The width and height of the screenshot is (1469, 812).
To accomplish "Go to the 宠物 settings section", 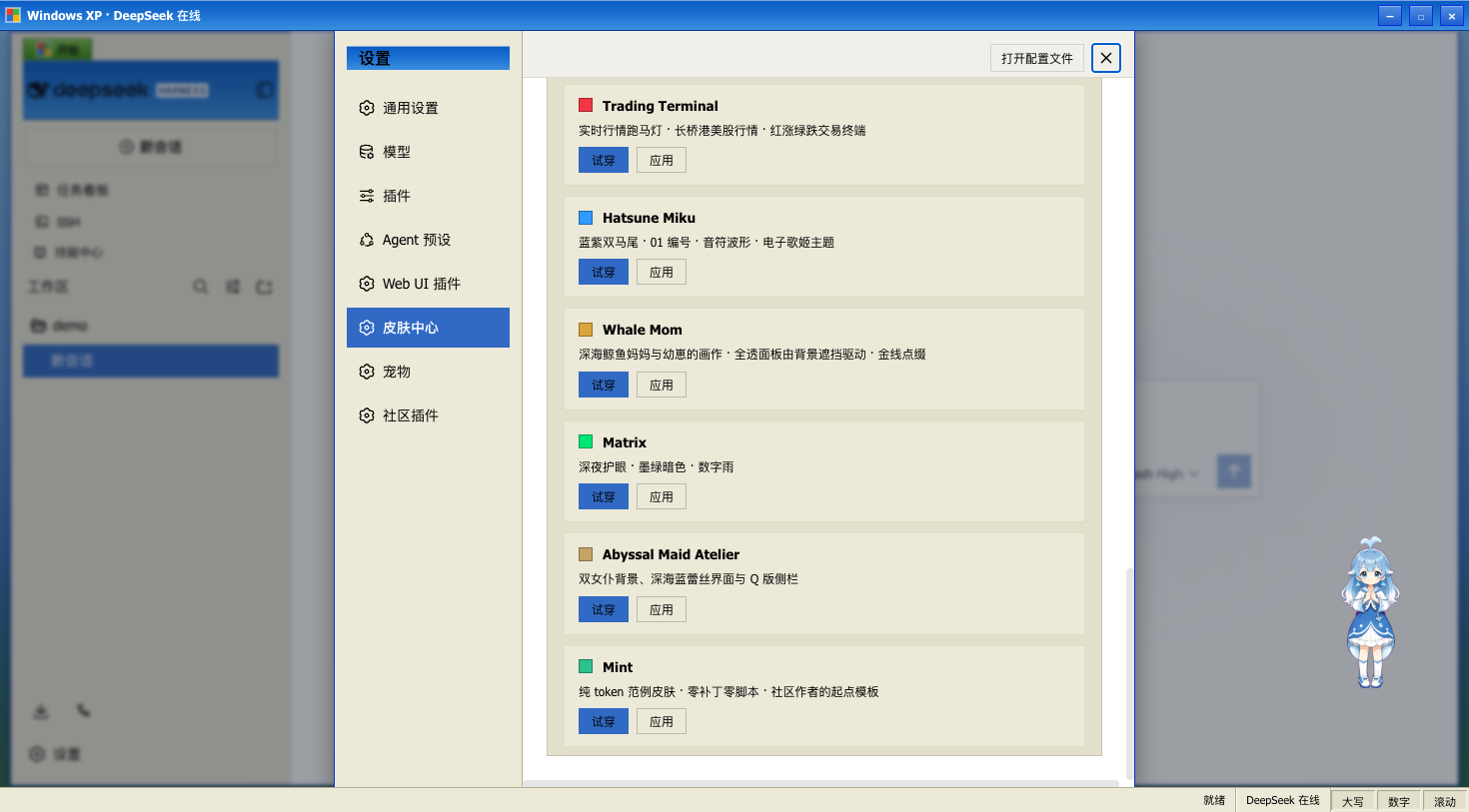I will [x=428, y=372].
